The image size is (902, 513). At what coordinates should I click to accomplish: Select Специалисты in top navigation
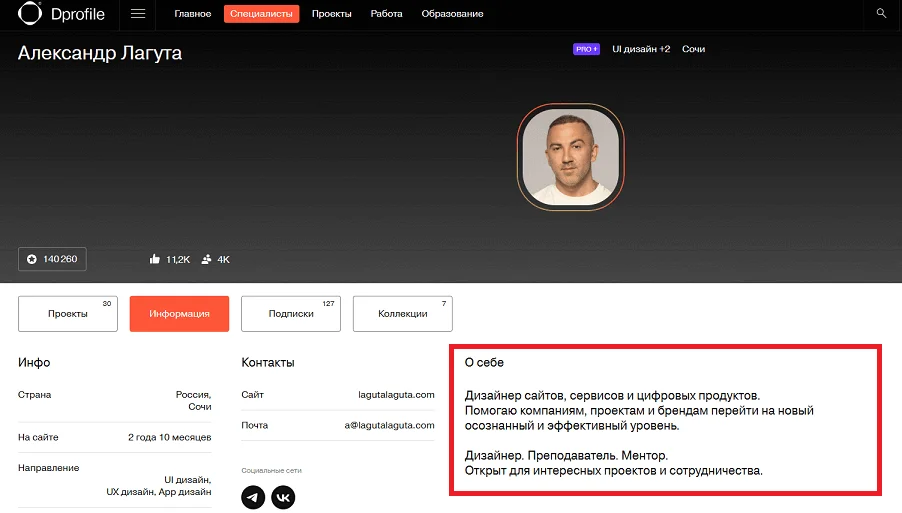tap(262, 14)
